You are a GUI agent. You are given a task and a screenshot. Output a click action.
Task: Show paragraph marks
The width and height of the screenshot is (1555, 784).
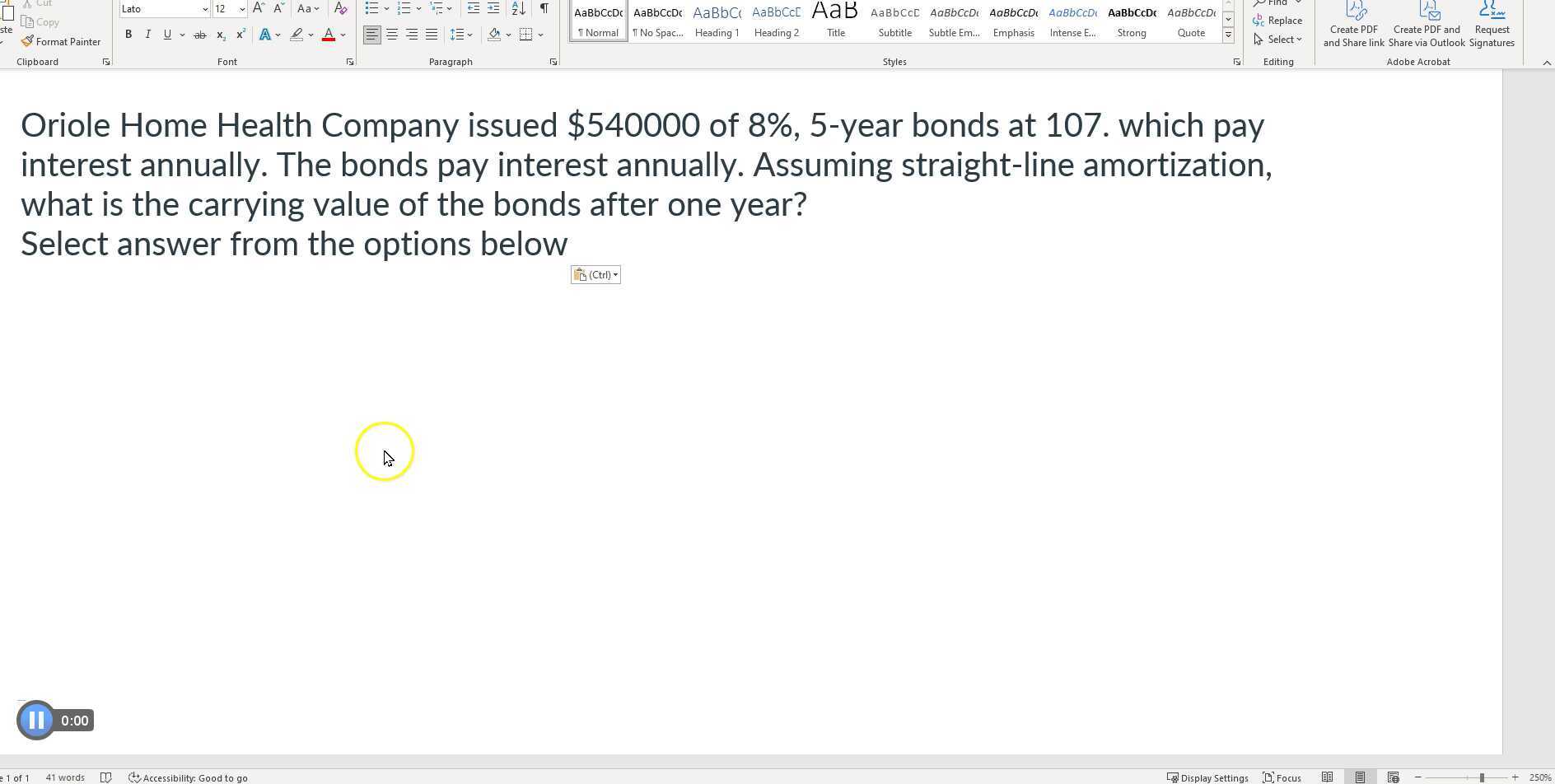544,8
